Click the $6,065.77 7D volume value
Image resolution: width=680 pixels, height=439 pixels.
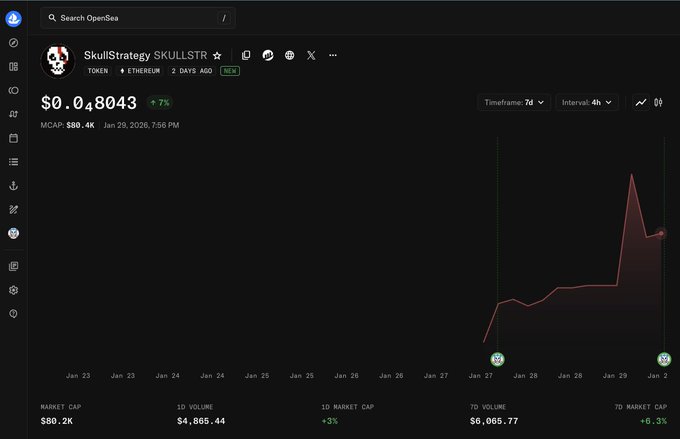coord(494,421)
